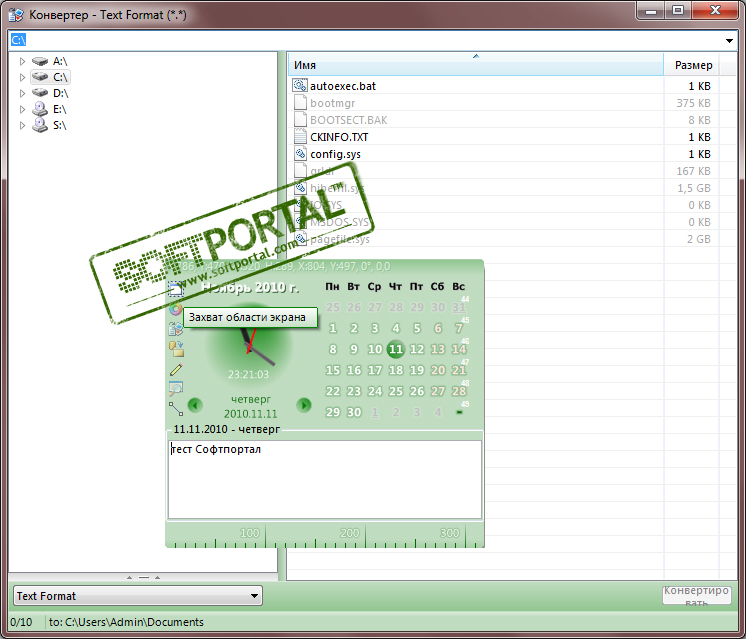Select day 18 in the calendar
This screenshot has width=746, height=639.
(396, 370)
